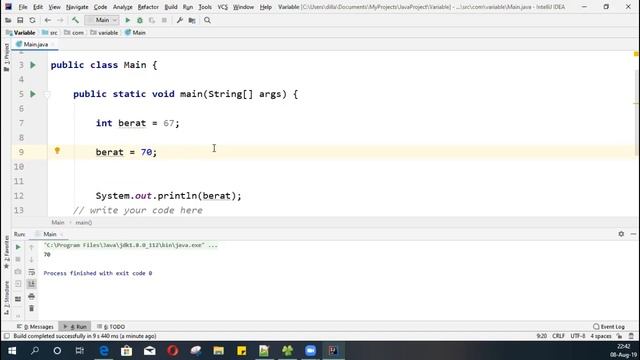Open Settings with the wrench icon

pyautogui.click(x=180, y=20)
